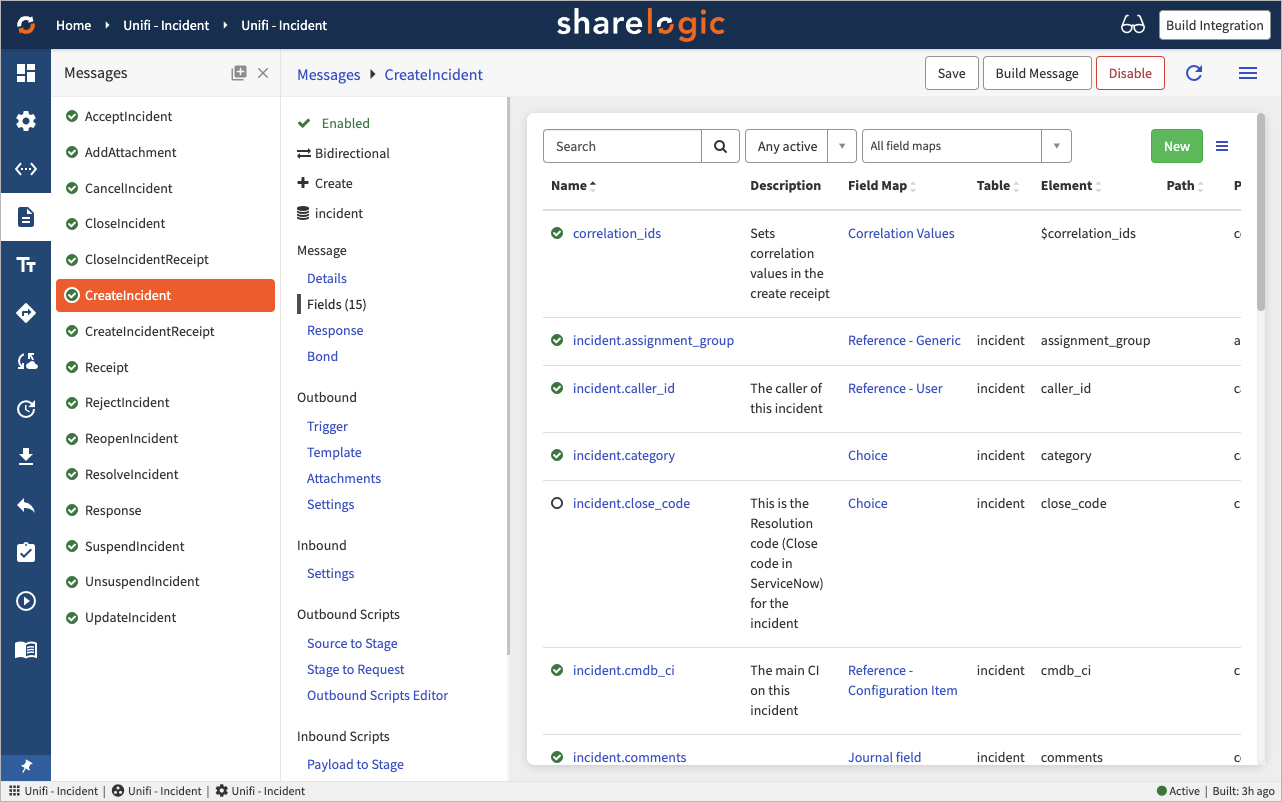Click the glasses icon in top bar
Viewport: 1282px width, 802px height.
coord(1132,25)
